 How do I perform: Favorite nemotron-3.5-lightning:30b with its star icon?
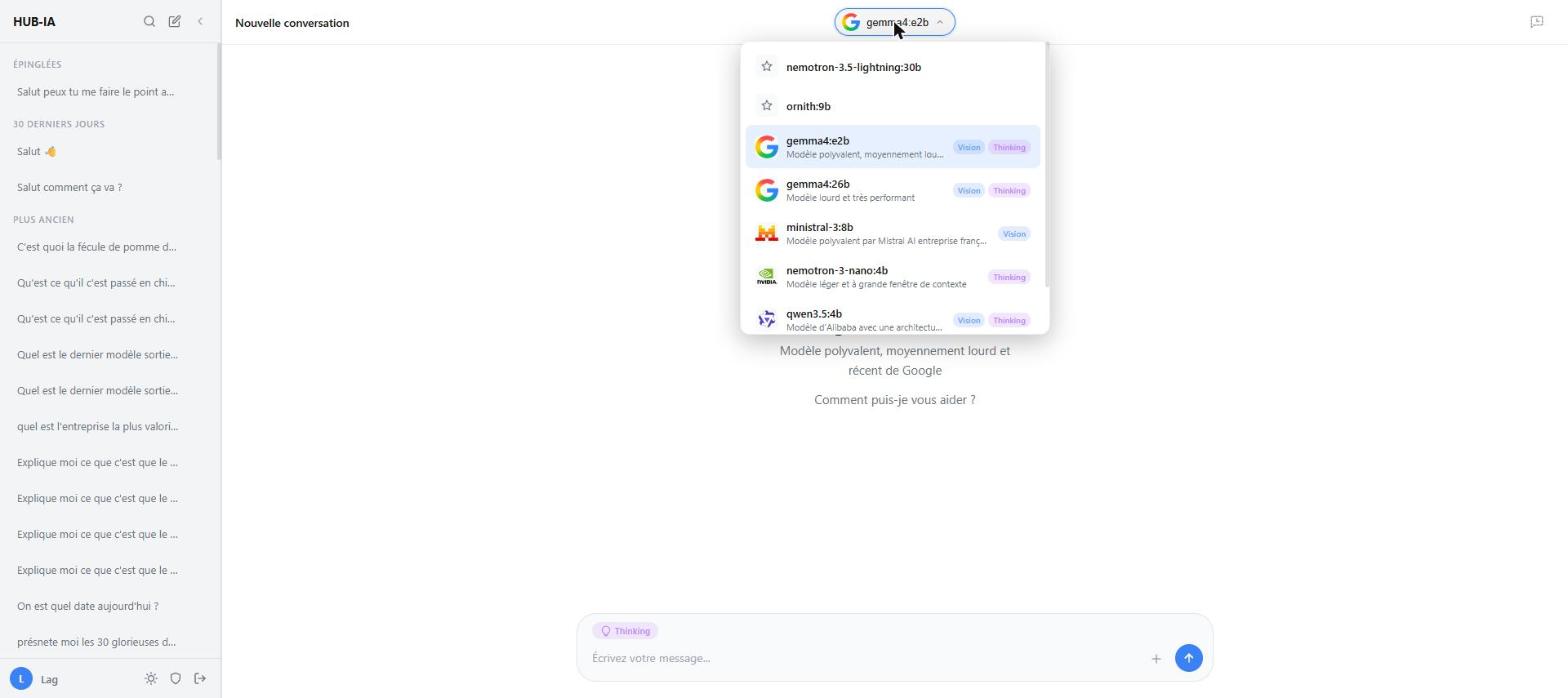[767, 67]
